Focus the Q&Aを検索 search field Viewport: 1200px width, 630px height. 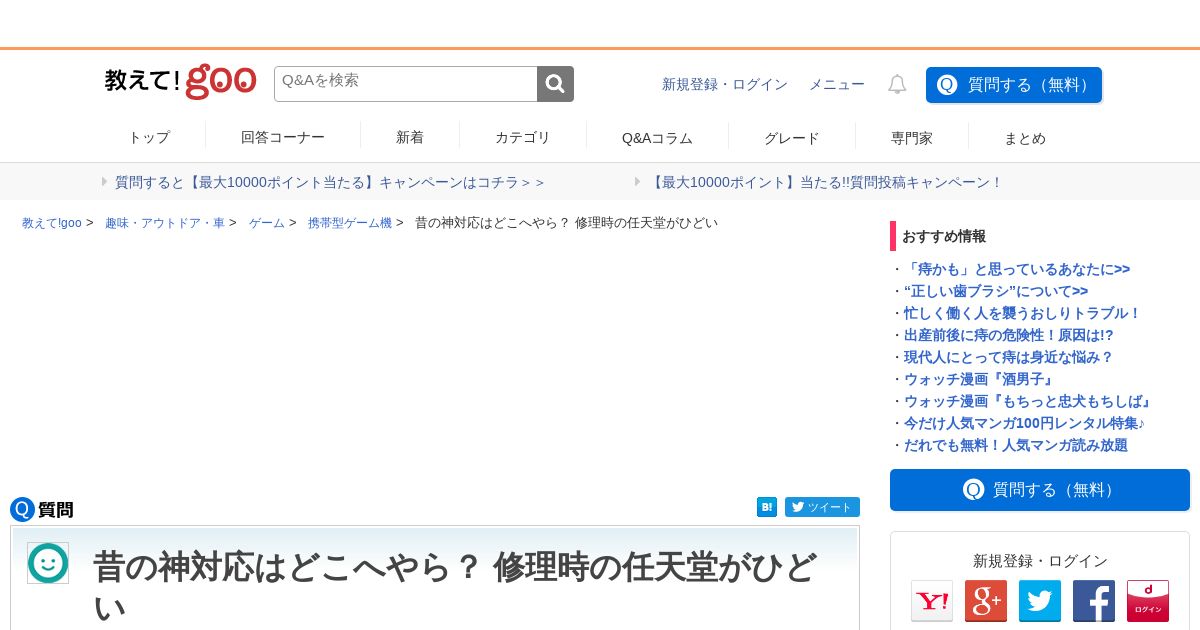point(406,84)
